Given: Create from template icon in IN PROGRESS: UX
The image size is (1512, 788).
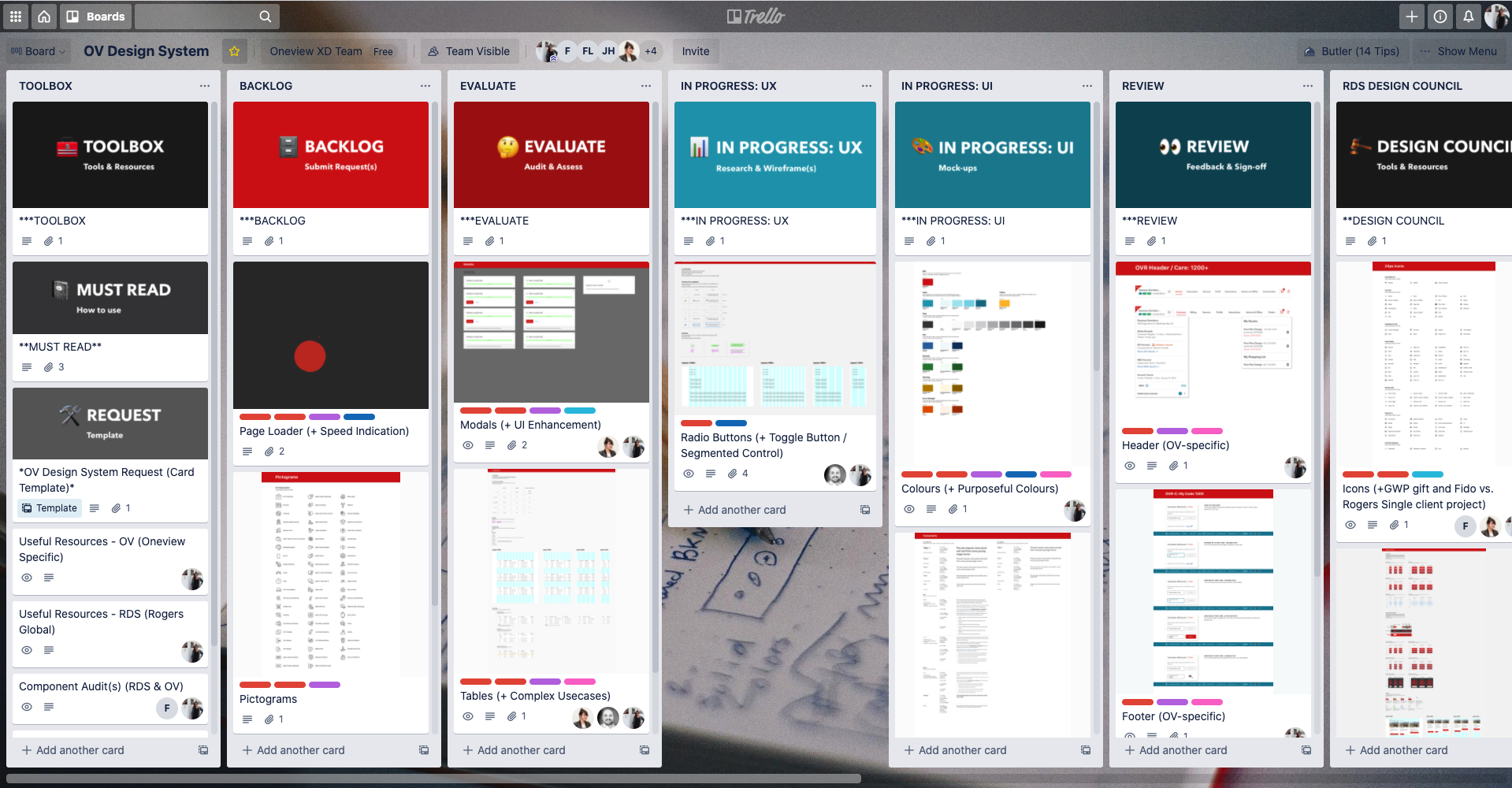Looking at the screenshot, I should (x=865, y=510).
